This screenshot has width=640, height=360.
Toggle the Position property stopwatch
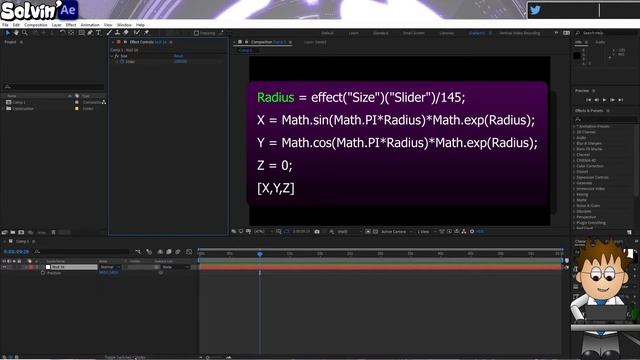coord(43,273)
